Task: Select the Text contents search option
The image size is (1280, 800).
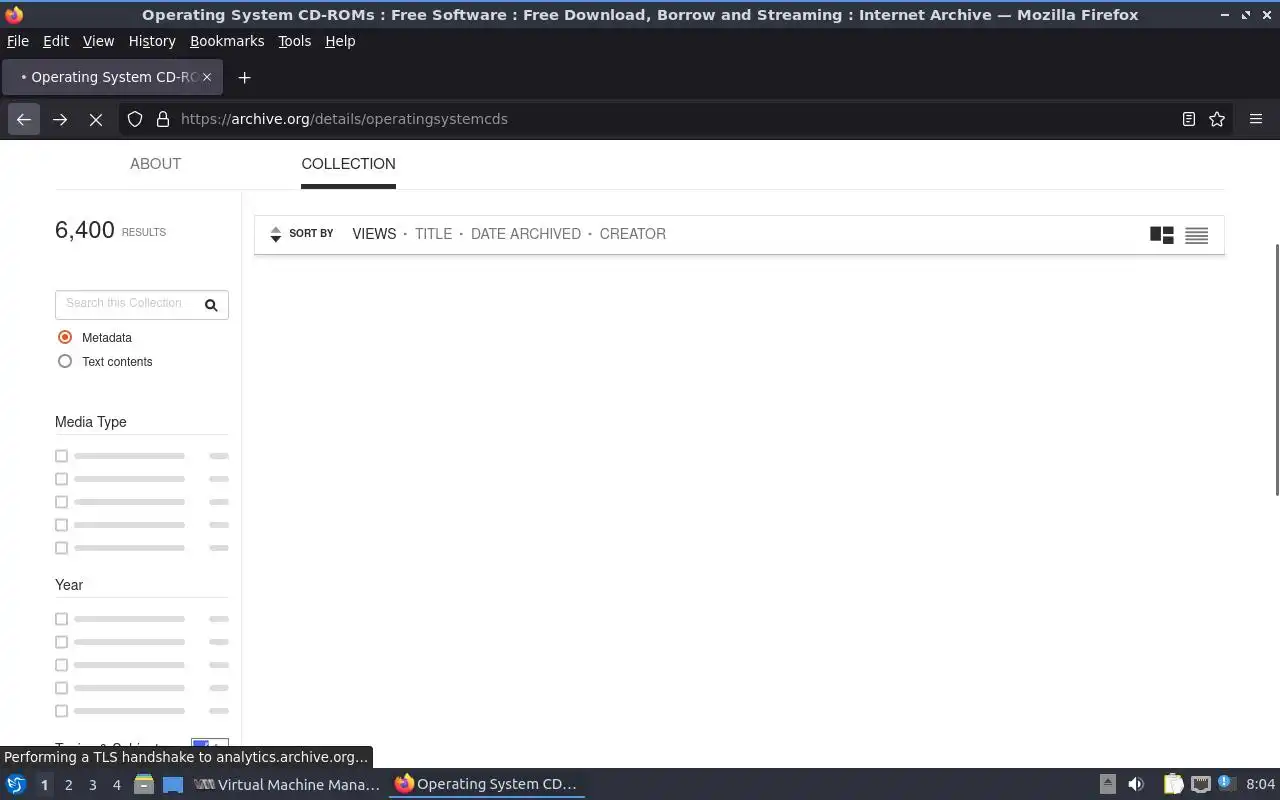Action: tap(65, 361)
